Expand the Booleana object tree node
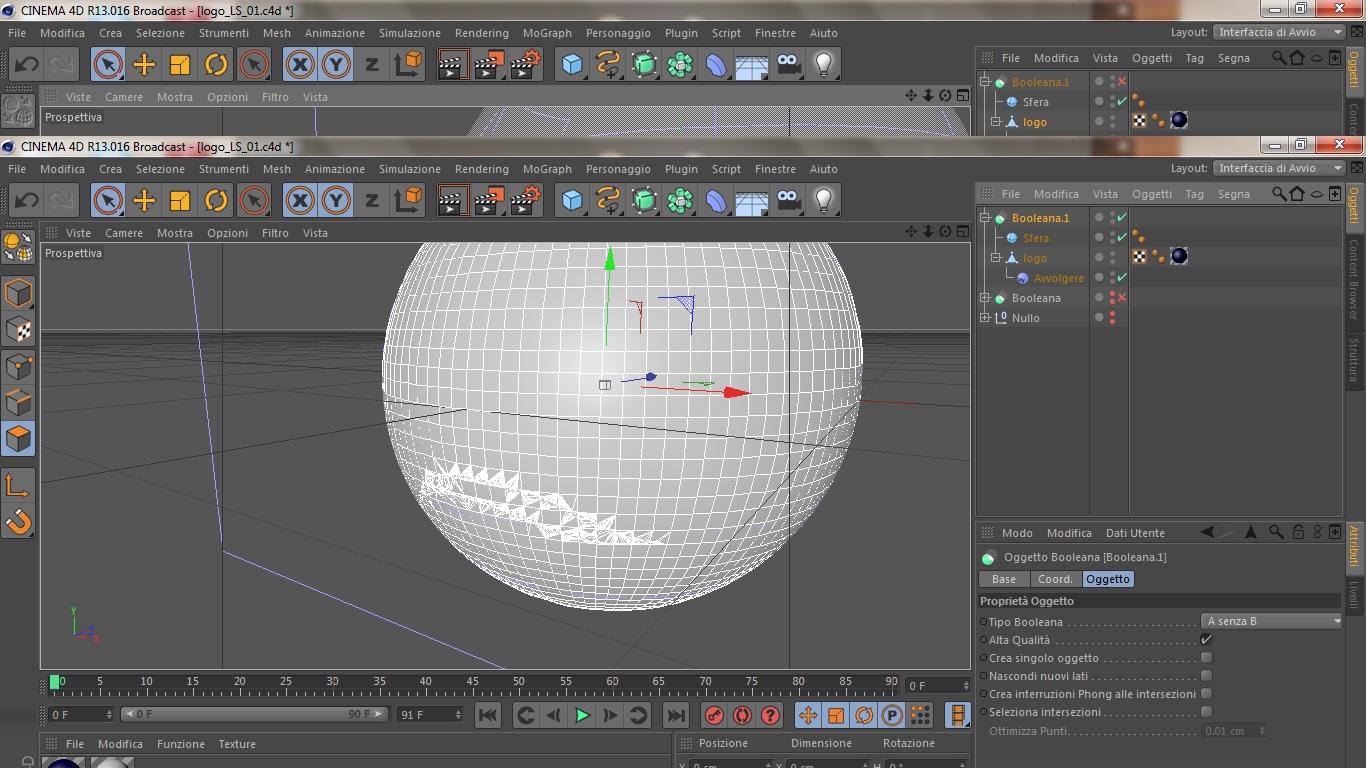This screenshot has width=1366, height=768. pyautogui.click(x=985, y=298)
